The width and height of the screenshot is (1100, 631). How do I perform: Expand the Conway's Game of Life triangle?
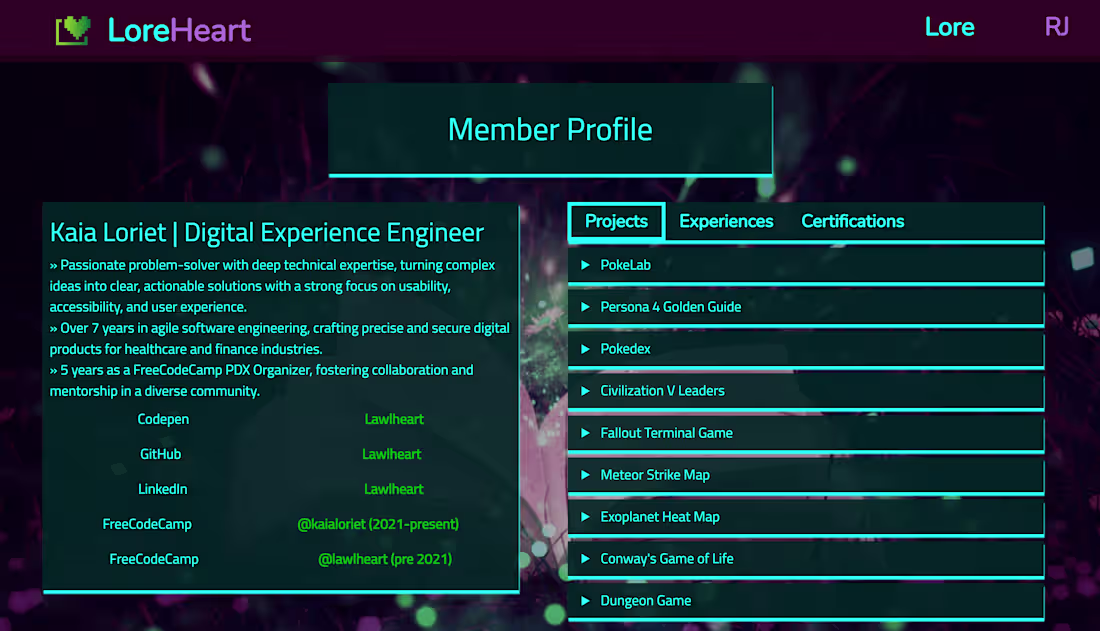coord(585,559)
